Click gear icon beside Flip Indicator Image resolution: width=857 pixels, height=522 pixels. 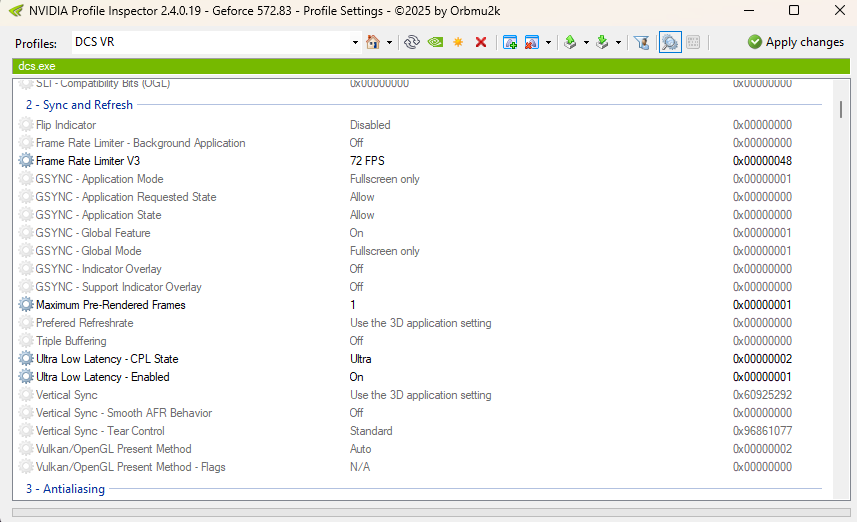point(26,125)
